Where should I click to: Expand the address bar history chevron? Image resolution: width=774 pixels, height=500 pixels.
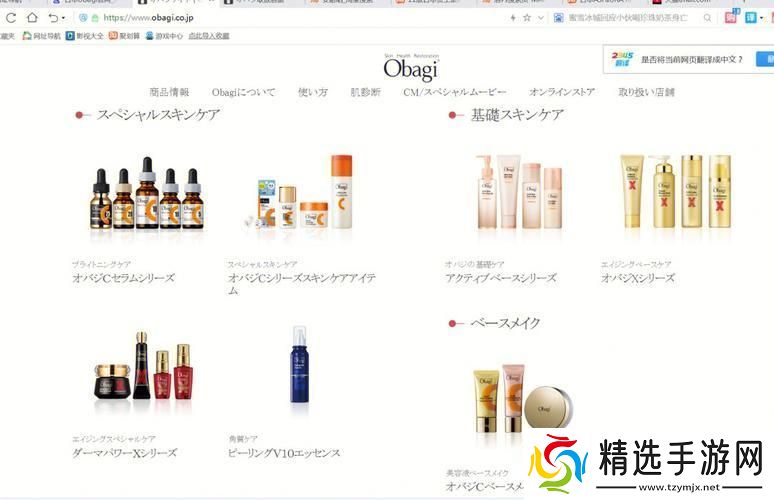[541, 18]
